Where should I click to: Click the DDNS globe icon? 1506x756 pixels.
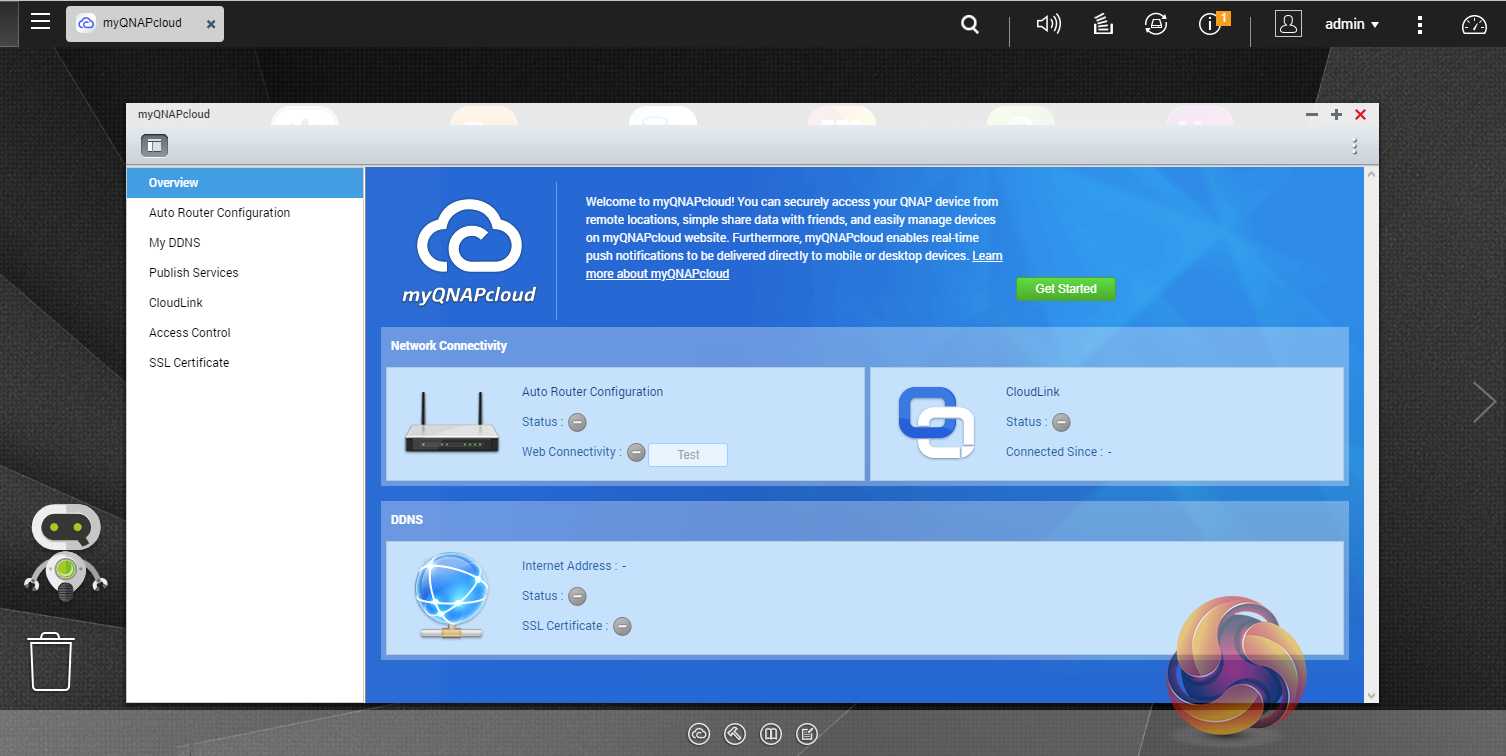coord(451,596)
